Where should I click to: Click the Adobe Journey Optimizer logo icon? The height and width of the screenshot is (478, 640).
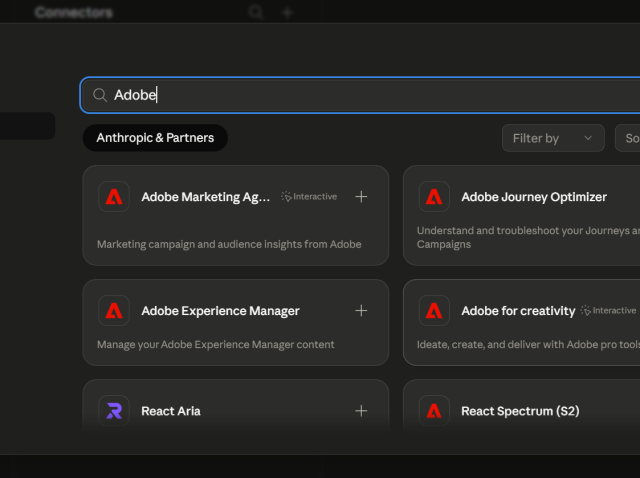point(434,197)
